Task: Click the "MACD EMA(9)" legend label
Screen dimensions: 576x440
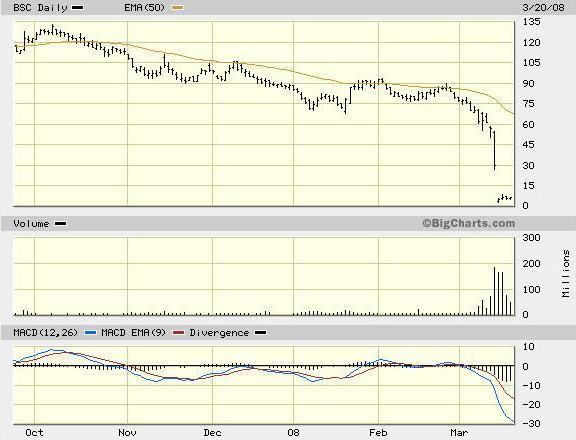Action: pyautogui.click(x=133, y=333)
